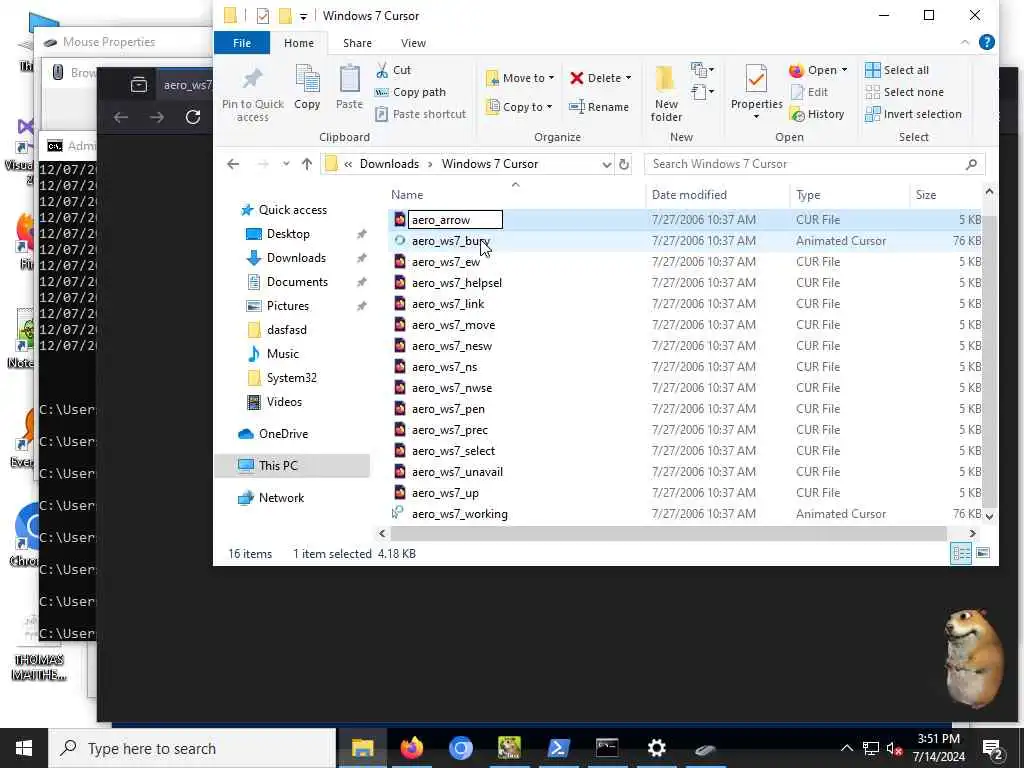1024x768 pixels.
Task: Click Select all in ribbon
Action: click(x=897, y=70)
